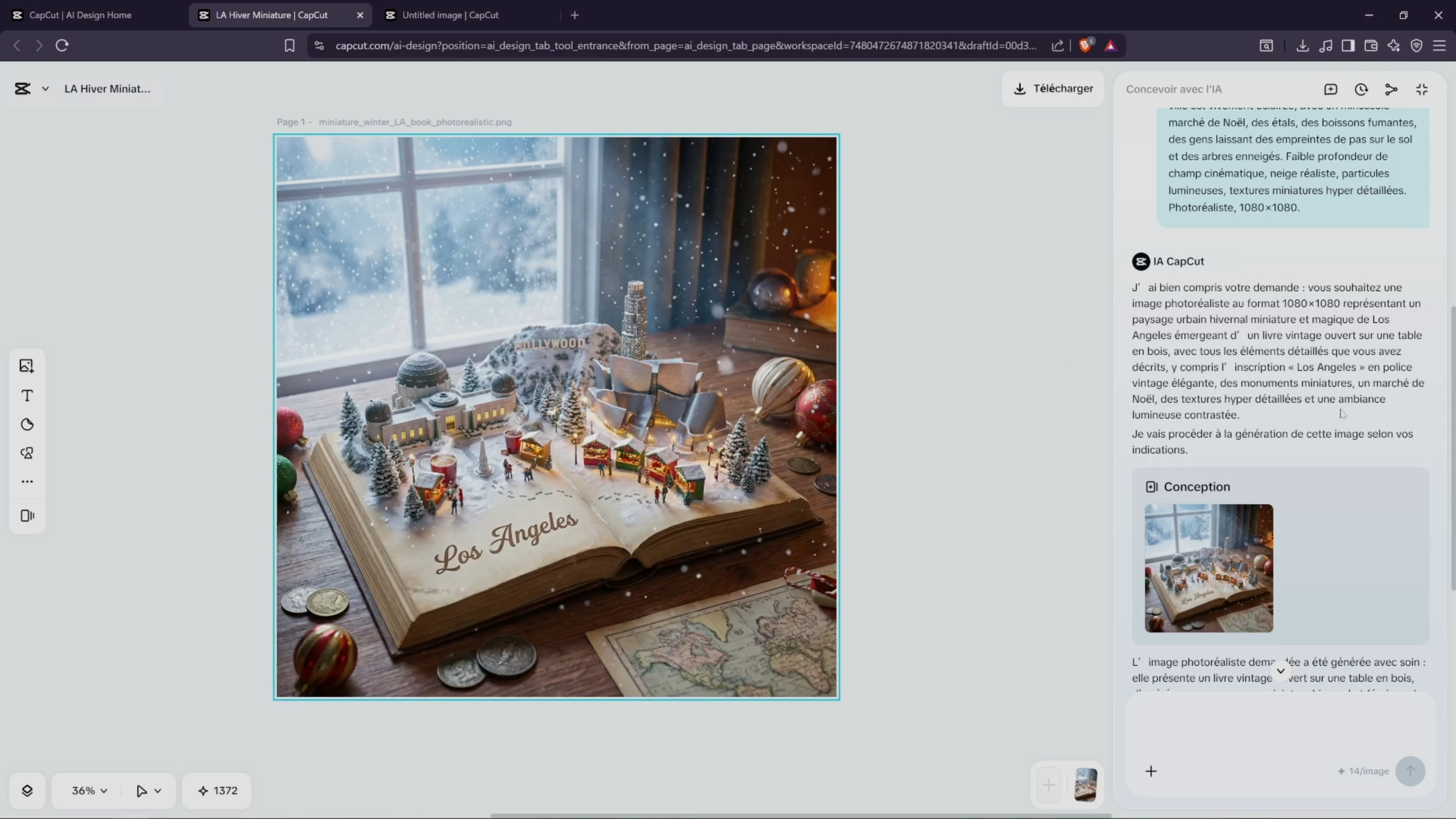Click the plus attachment icon in chat
The height and width of the screenshot is (819, 1456).
pos(1151,771)
